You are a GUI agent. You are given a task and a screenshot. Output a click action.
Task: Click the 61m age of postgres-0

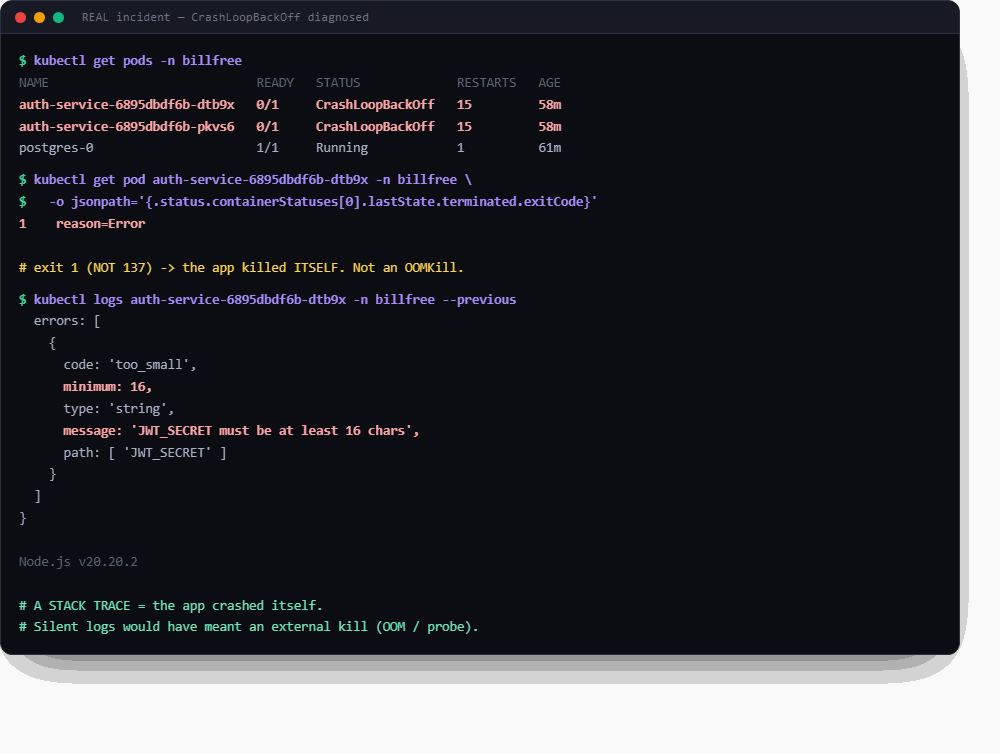click(x=550, y=148)
